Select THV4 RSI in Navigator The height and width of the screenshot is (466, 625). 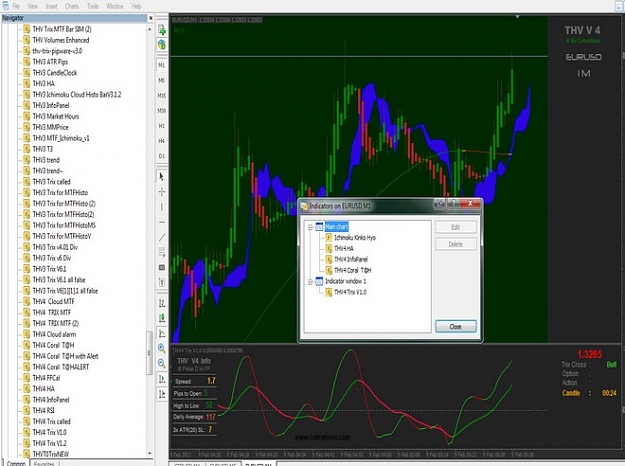(43, 411)
